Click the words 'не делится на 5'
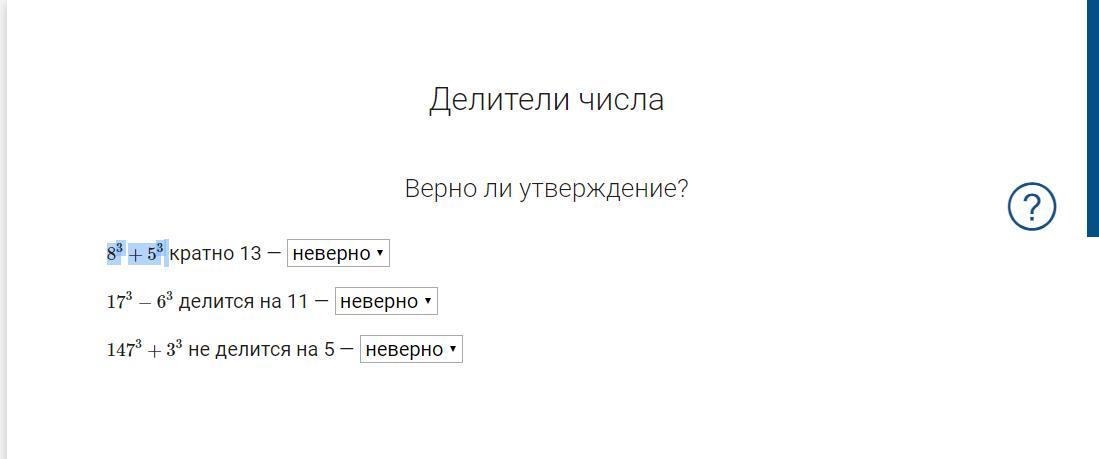Image resolution: width=1099 pixels, height=459 pixels. click(261, 350)
